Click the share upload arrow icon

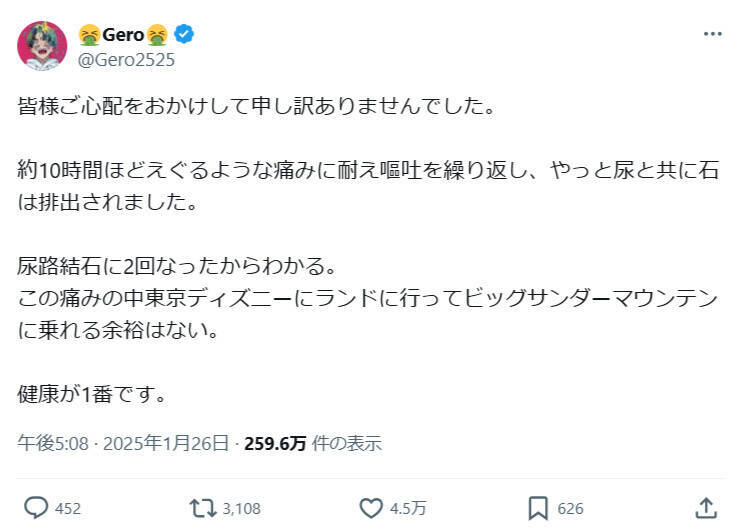(705, 508)
